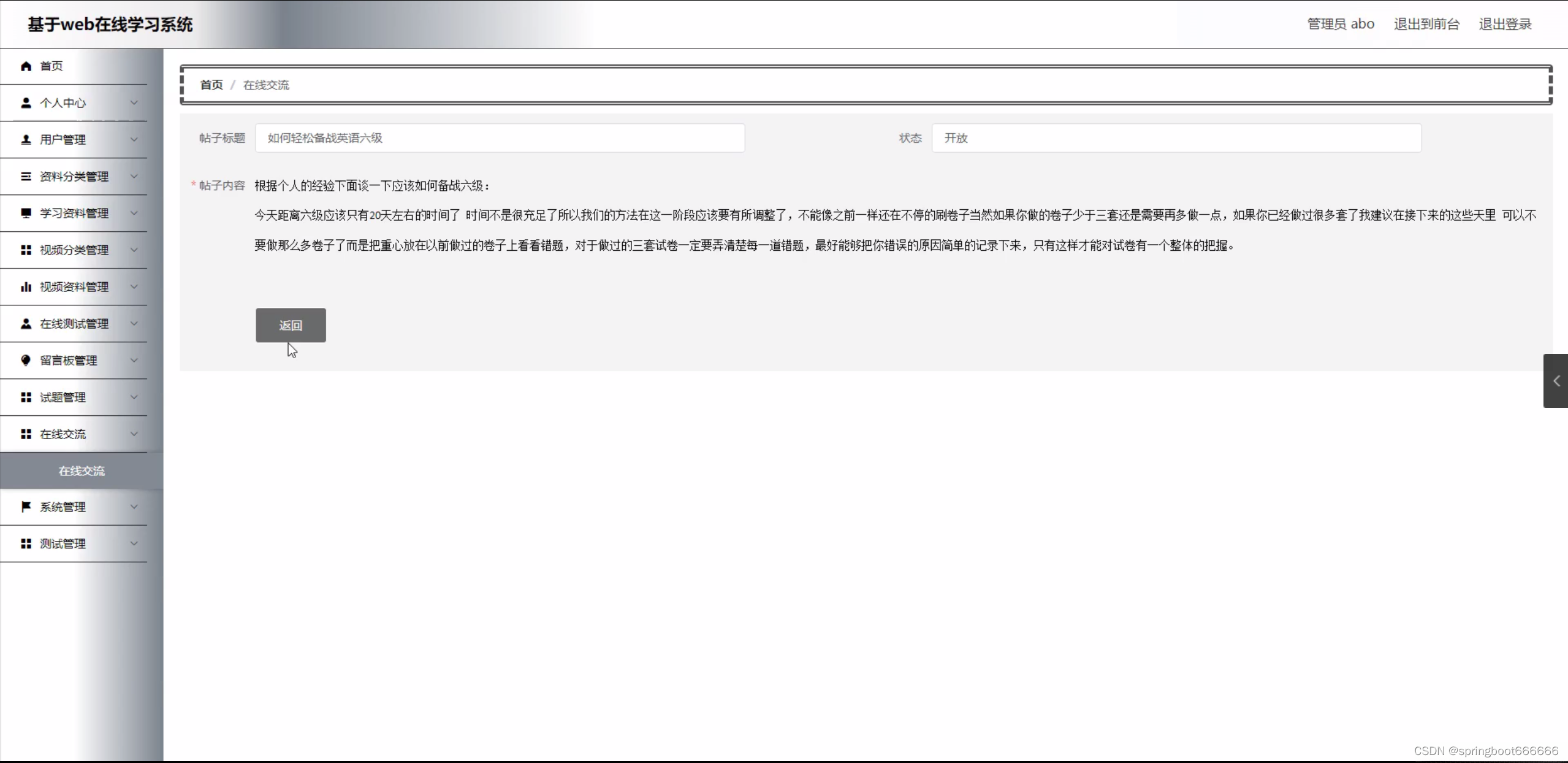Open the right-edge collapse arrow panel
Screen dimensions: 1568x763
point(1556,381)
